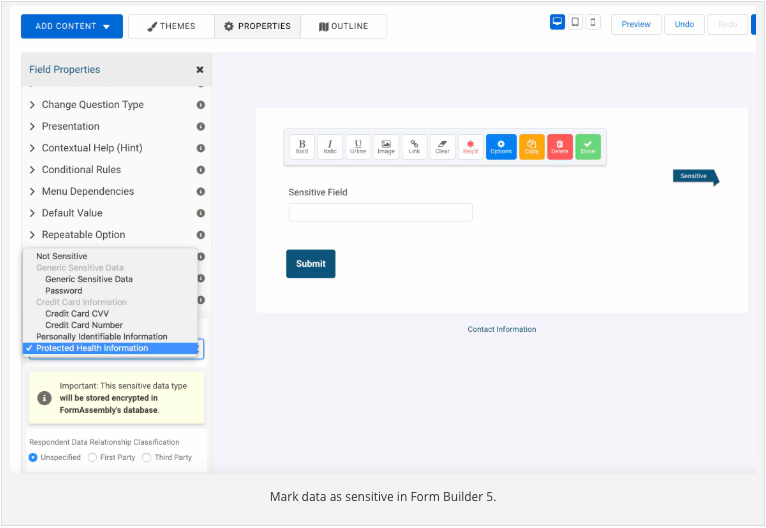
Task: Show info icon for Default Value
Action: pos(201,213)
